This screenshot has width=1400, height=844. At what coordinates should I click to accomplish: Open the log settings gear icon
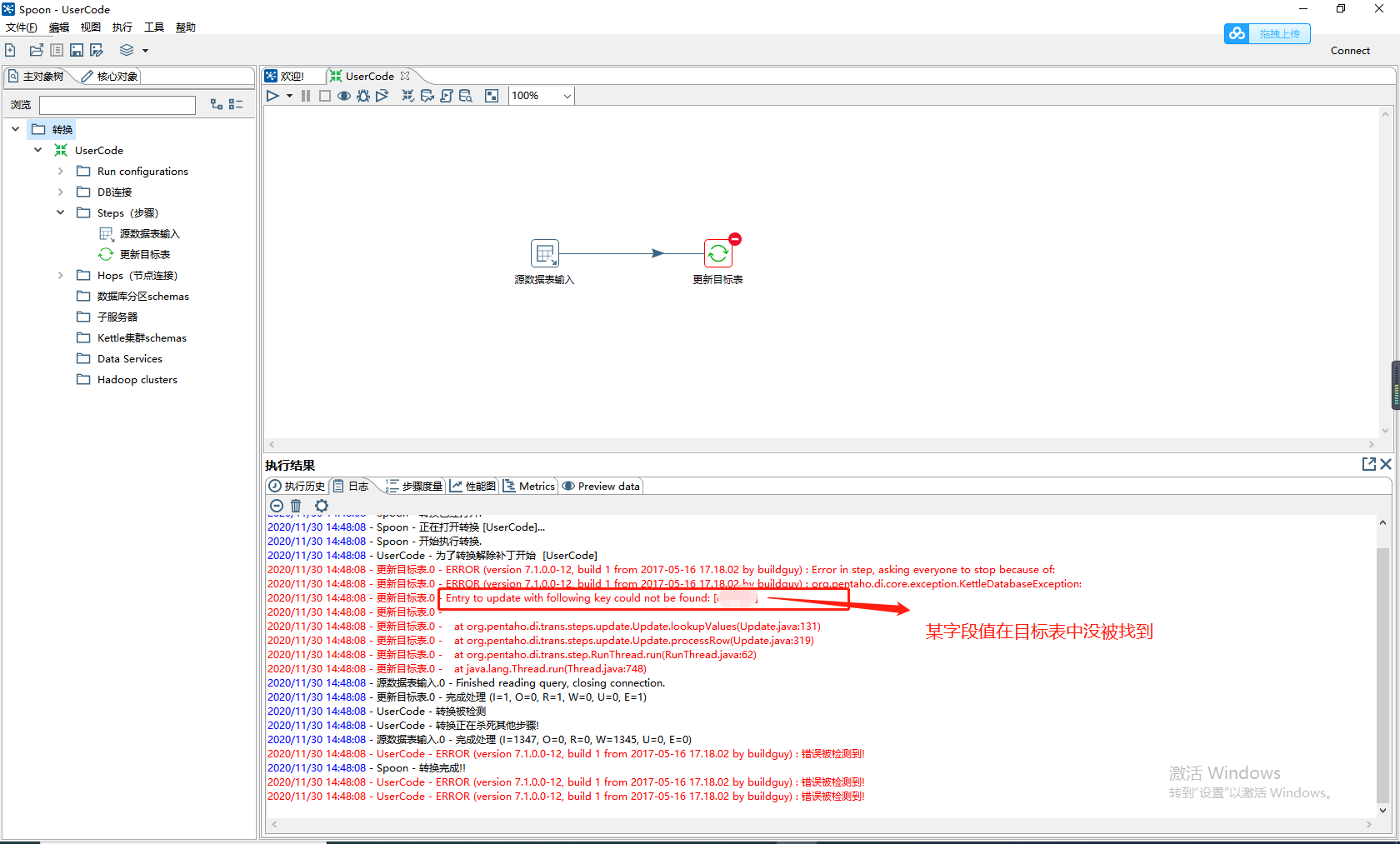tap(322, 506)
